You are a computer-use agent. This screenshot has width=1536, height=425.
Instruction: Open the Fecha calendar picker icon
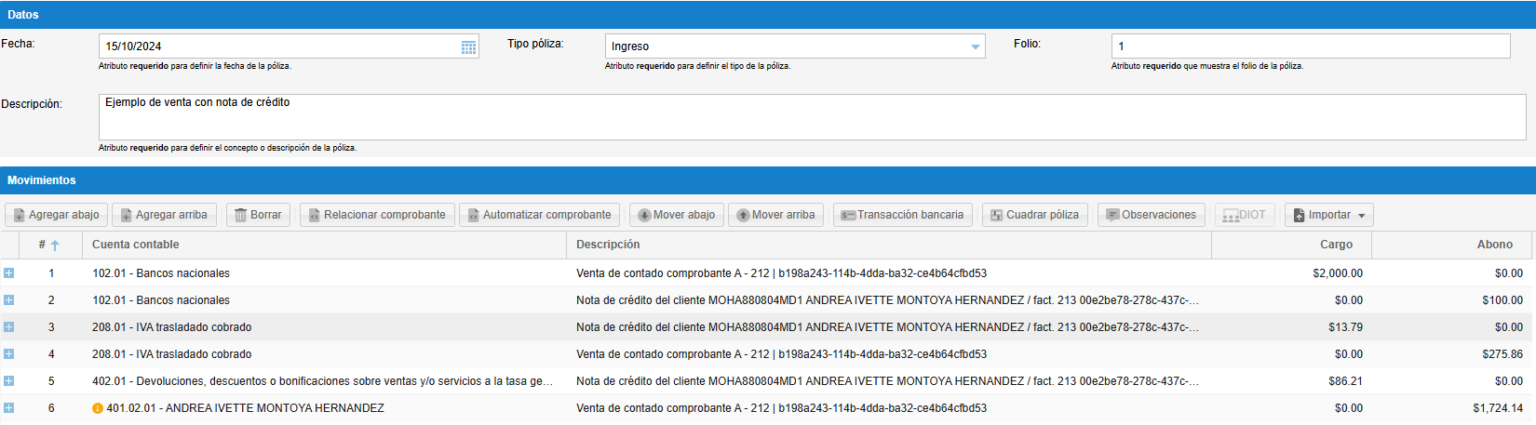(468, 47)
